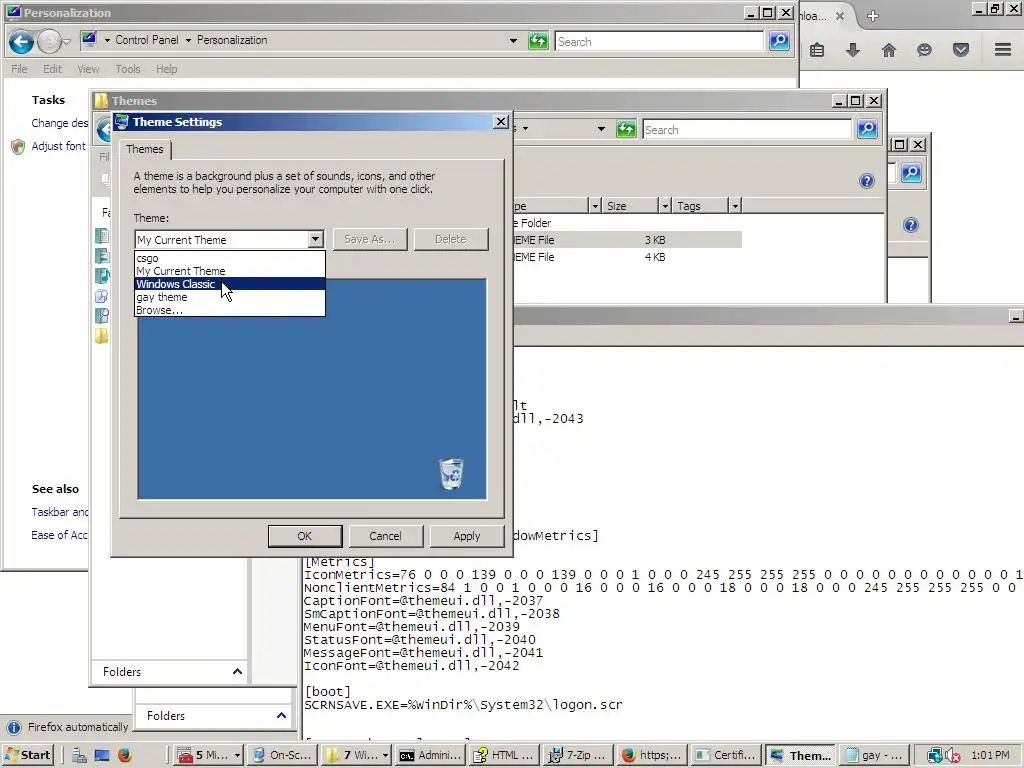Click the Themes tab in Theme Settings

click(145, 150)
